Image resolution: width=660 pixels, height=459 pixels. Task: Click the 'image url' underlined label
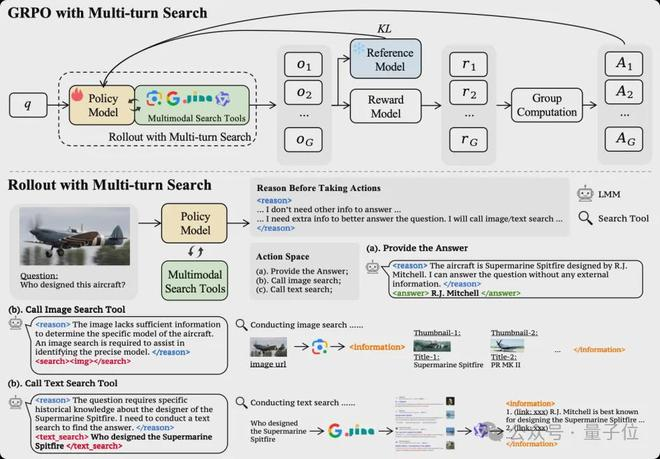click(268, 364)
